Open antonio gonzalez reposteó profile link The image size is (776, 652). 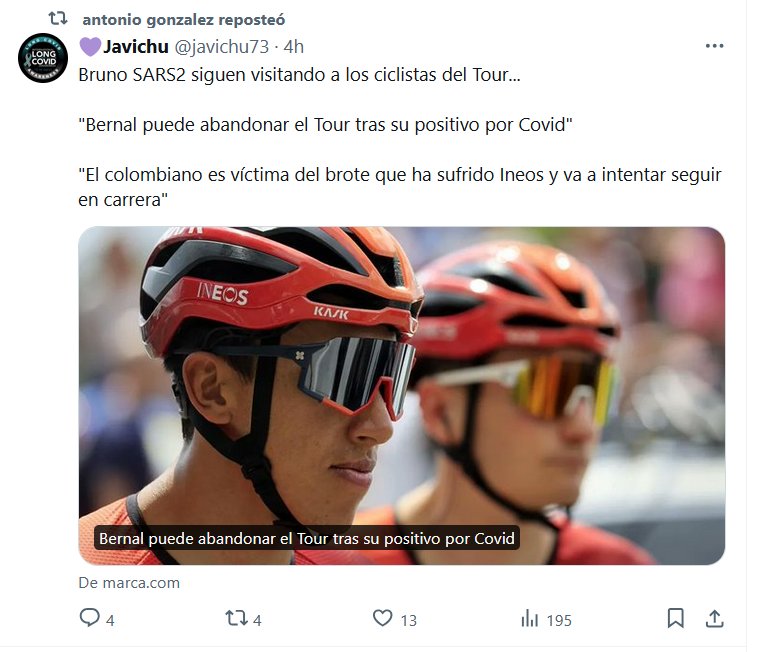[184, 20]
